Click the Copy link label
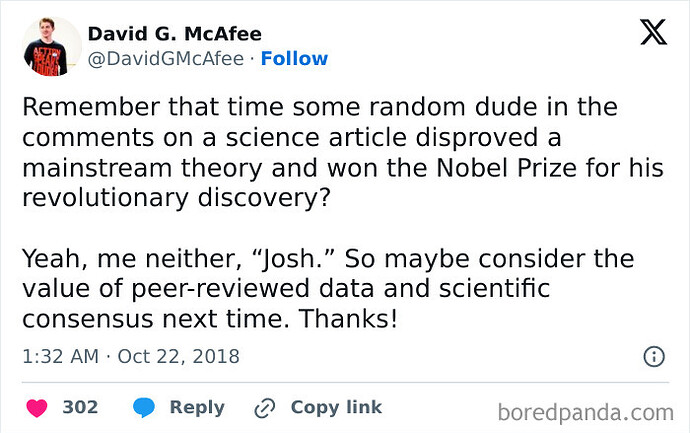The height and width of the screenshot is (433, 690). tap(336, 407)
